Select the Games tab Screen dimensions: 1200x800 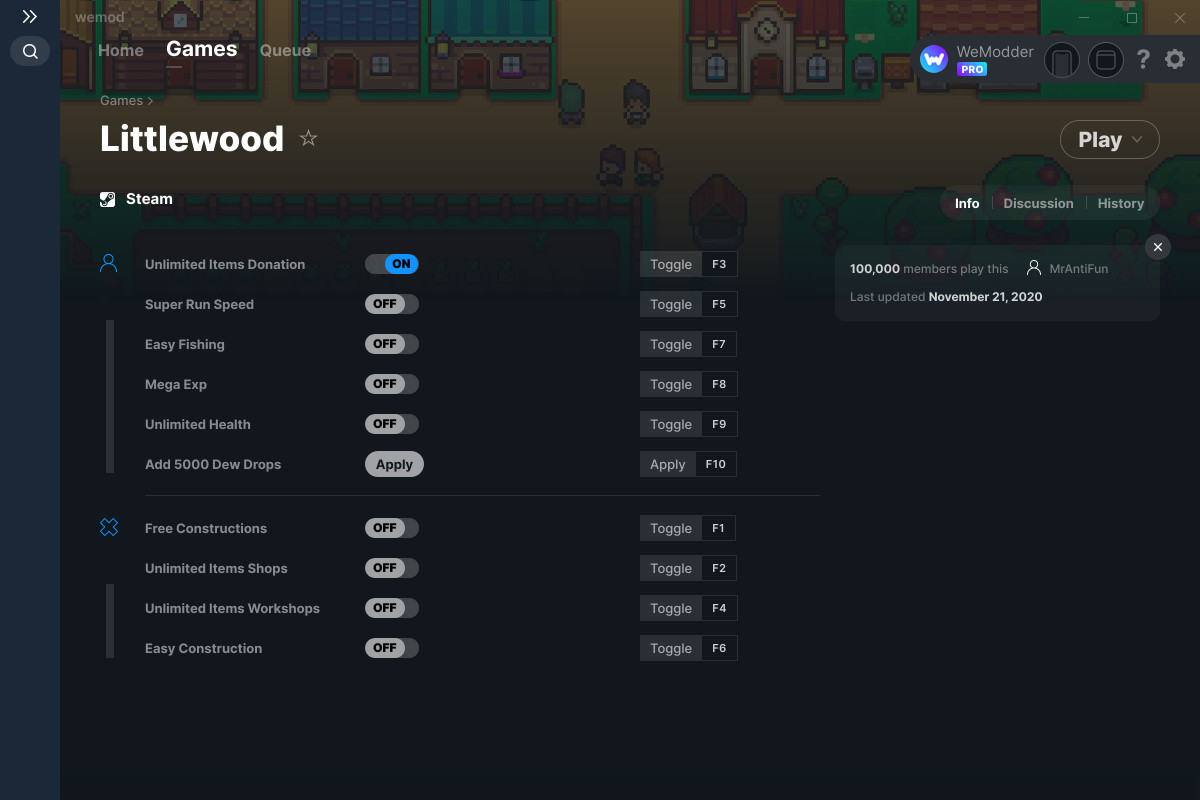202,49
